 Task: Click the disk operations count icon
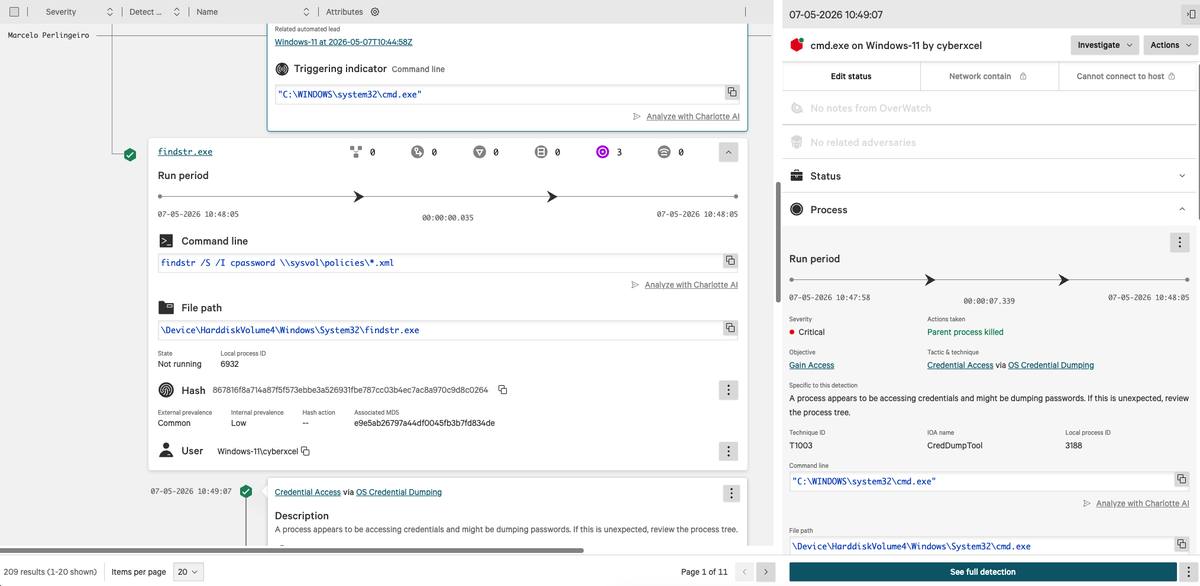(x=541, y=152)
